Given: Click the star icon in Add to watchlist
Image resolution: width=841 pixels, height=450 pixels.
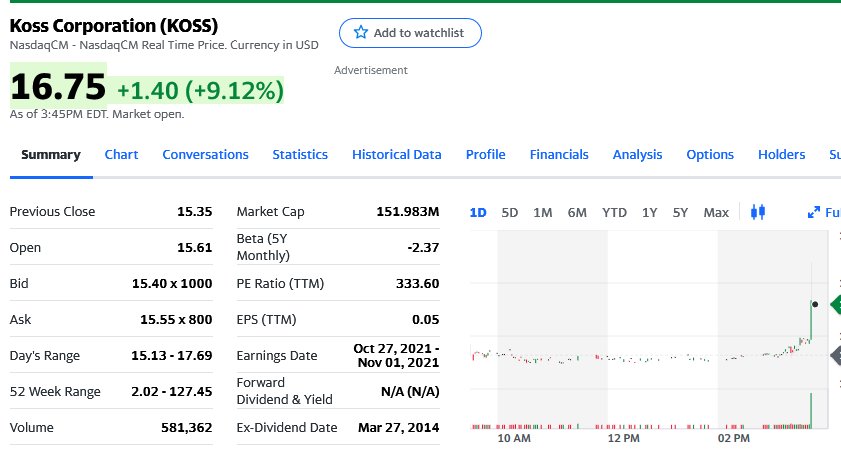Looking at the screenshot, I should (361, 32).
